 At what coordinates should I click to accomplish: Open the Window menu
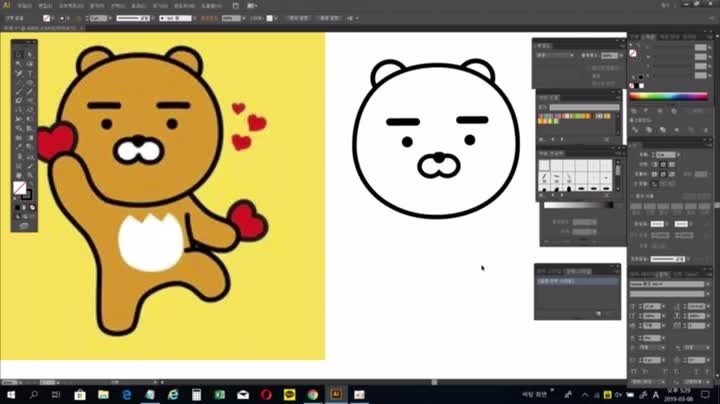185,6
